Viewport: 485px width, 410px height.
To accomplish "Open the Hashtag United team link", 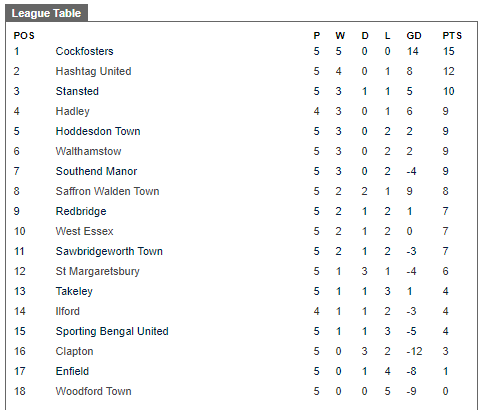I will click(93, 71).
